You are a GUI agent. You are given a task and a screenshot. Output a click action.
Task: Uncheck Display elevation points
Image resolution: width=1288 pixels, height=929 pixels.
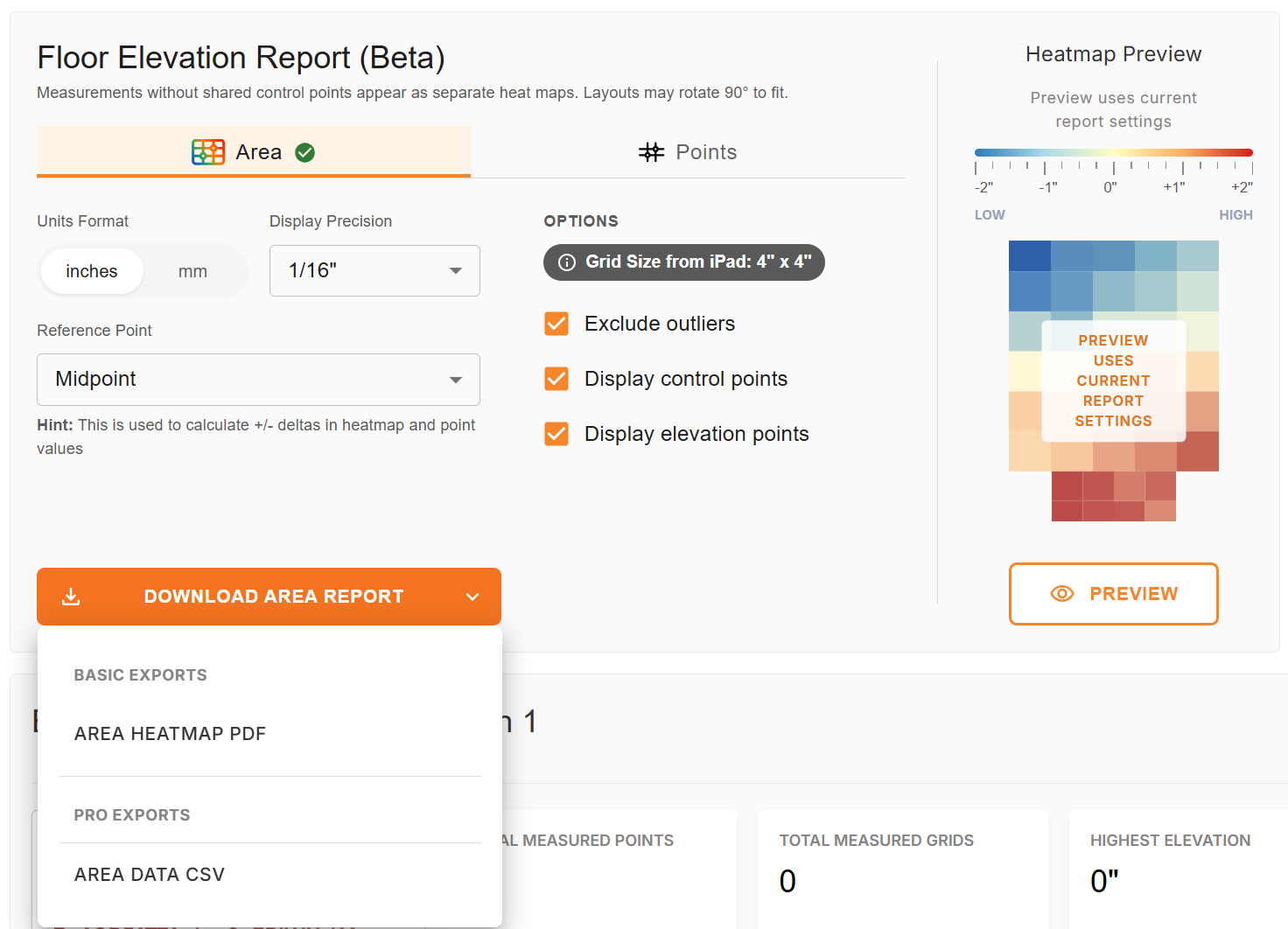tap(556, 434)
